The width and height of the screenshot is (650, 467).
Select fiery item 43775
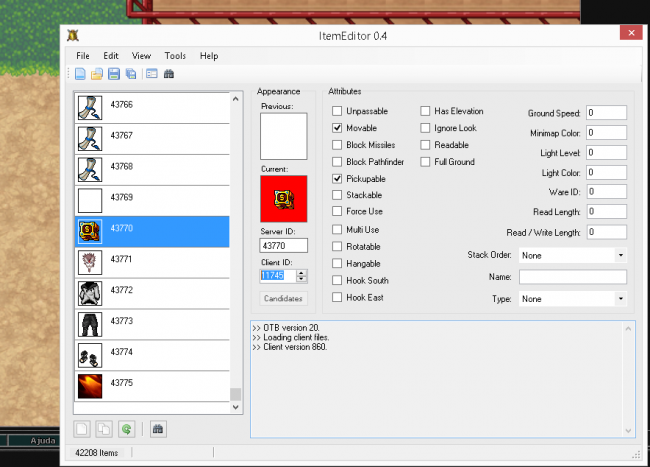pos(152,386)
